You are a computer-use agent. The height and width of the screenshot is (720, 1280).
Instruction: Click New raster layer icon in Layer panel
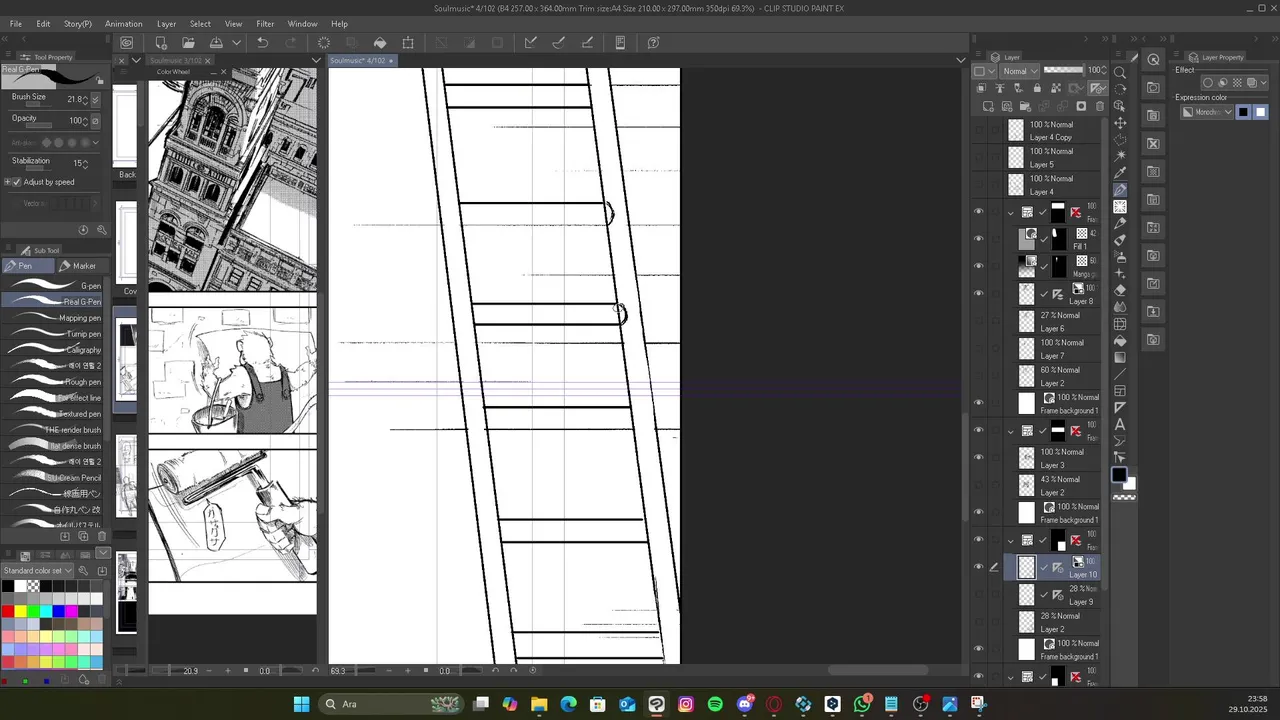(988, 106)
